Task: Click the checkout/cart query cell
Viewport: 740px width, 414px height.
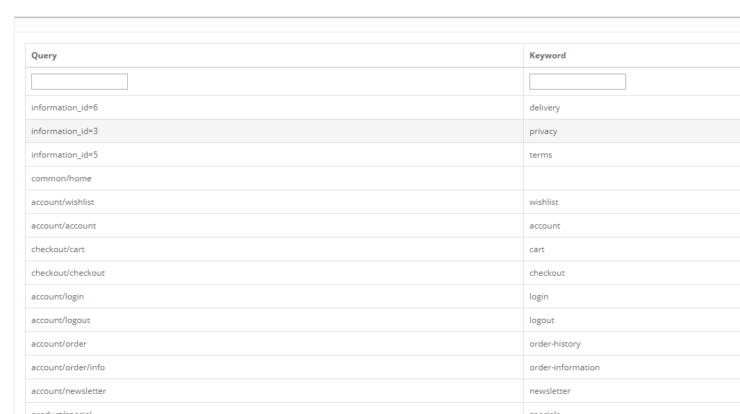Action: [274, 249]
